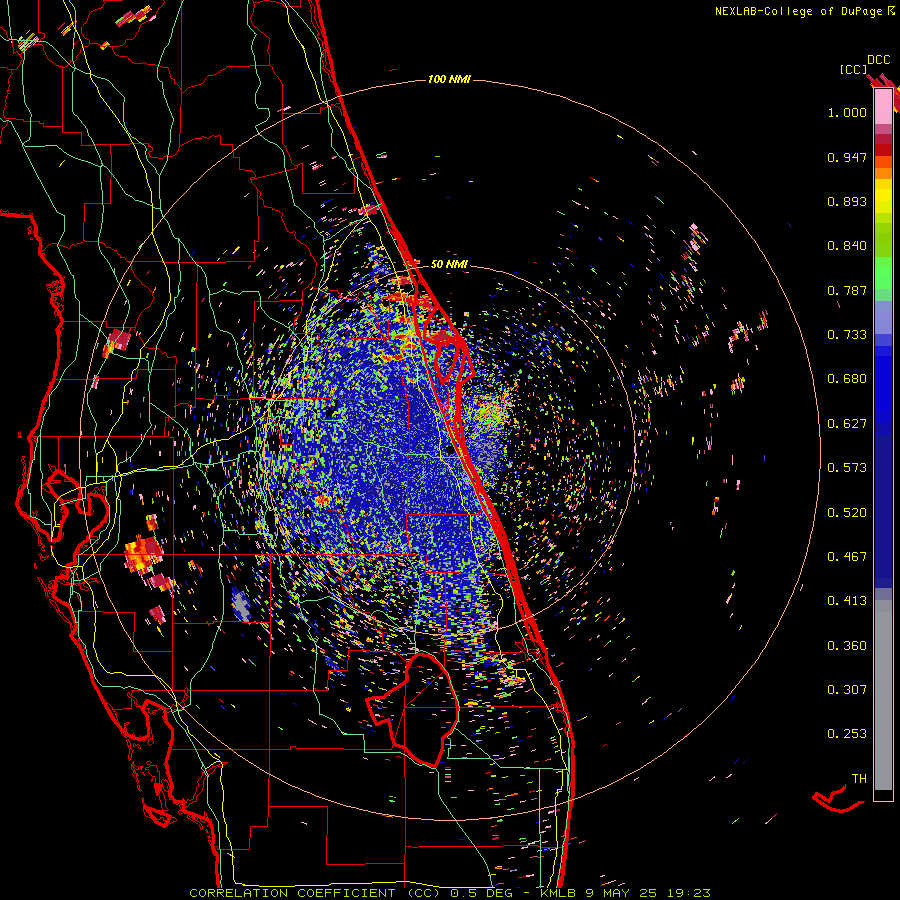Click the 0.413 scale value
This screenshot has height=900, width=900.
[847, 601]
